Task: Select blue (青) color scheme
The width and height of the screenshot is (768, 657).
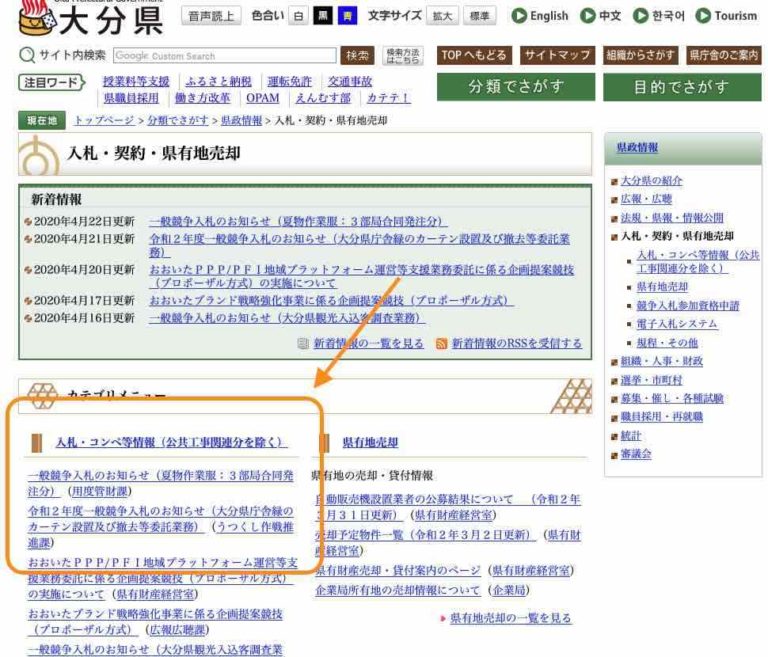Action: pyautogui.click(x=346, y=16)
